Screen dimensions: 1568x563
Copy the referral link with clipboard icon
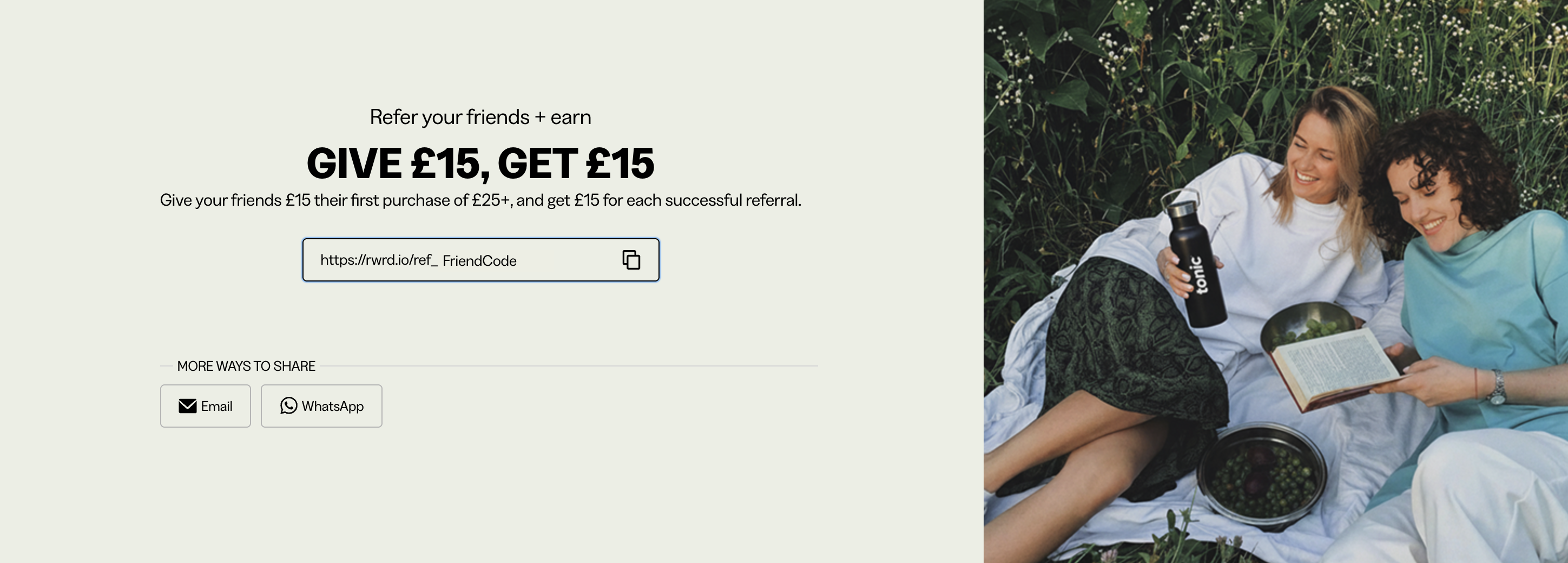[x=631, y=260]
